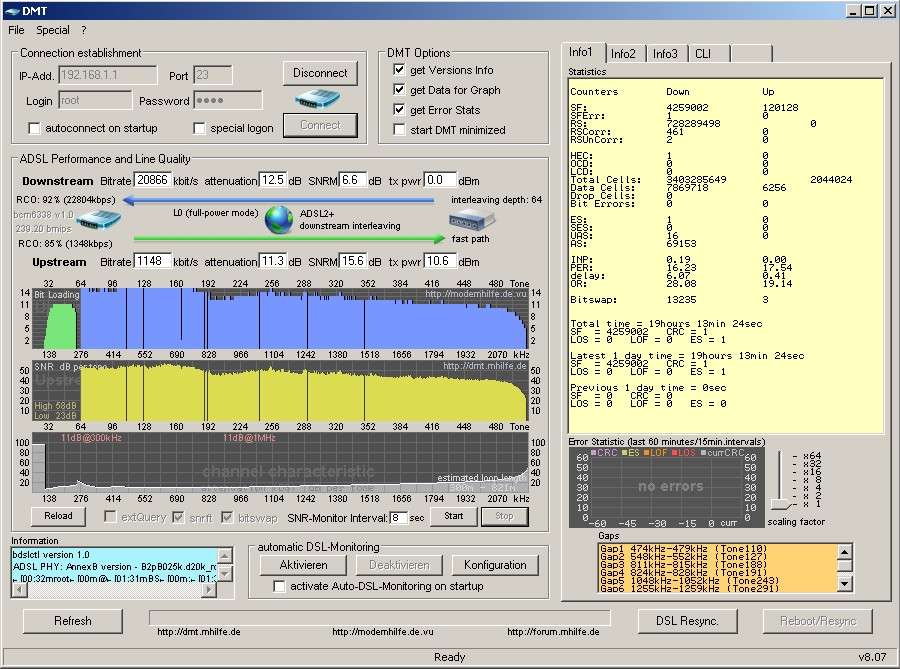Click the Refresh button
900x669 pixels.
(x=73, y=621)
